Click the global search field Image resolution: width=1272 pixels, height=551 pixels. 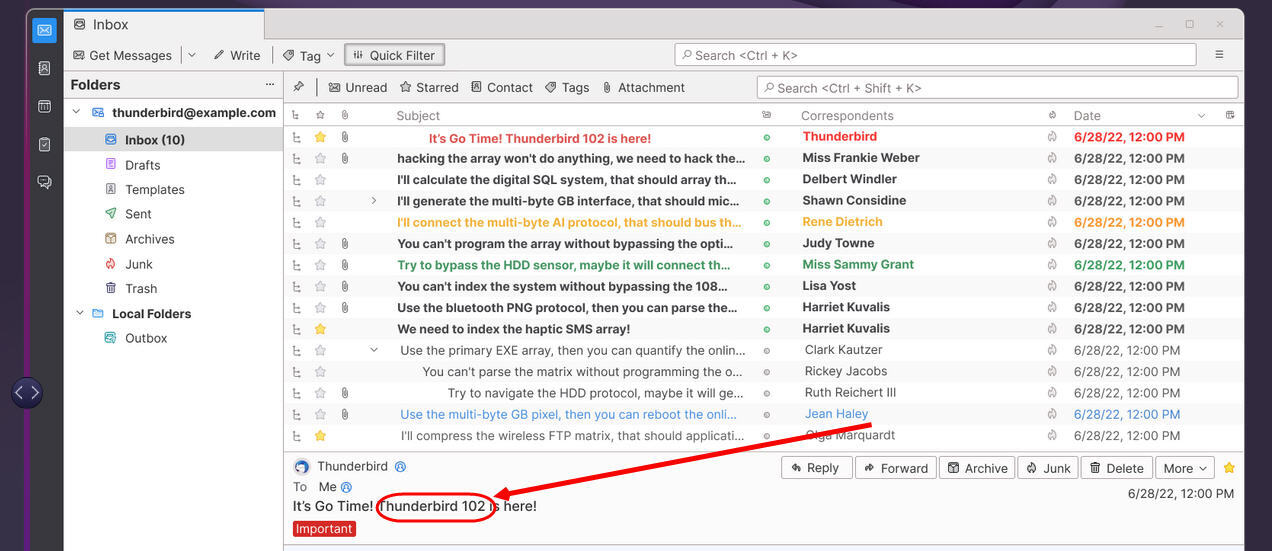[x=935, y=55]
